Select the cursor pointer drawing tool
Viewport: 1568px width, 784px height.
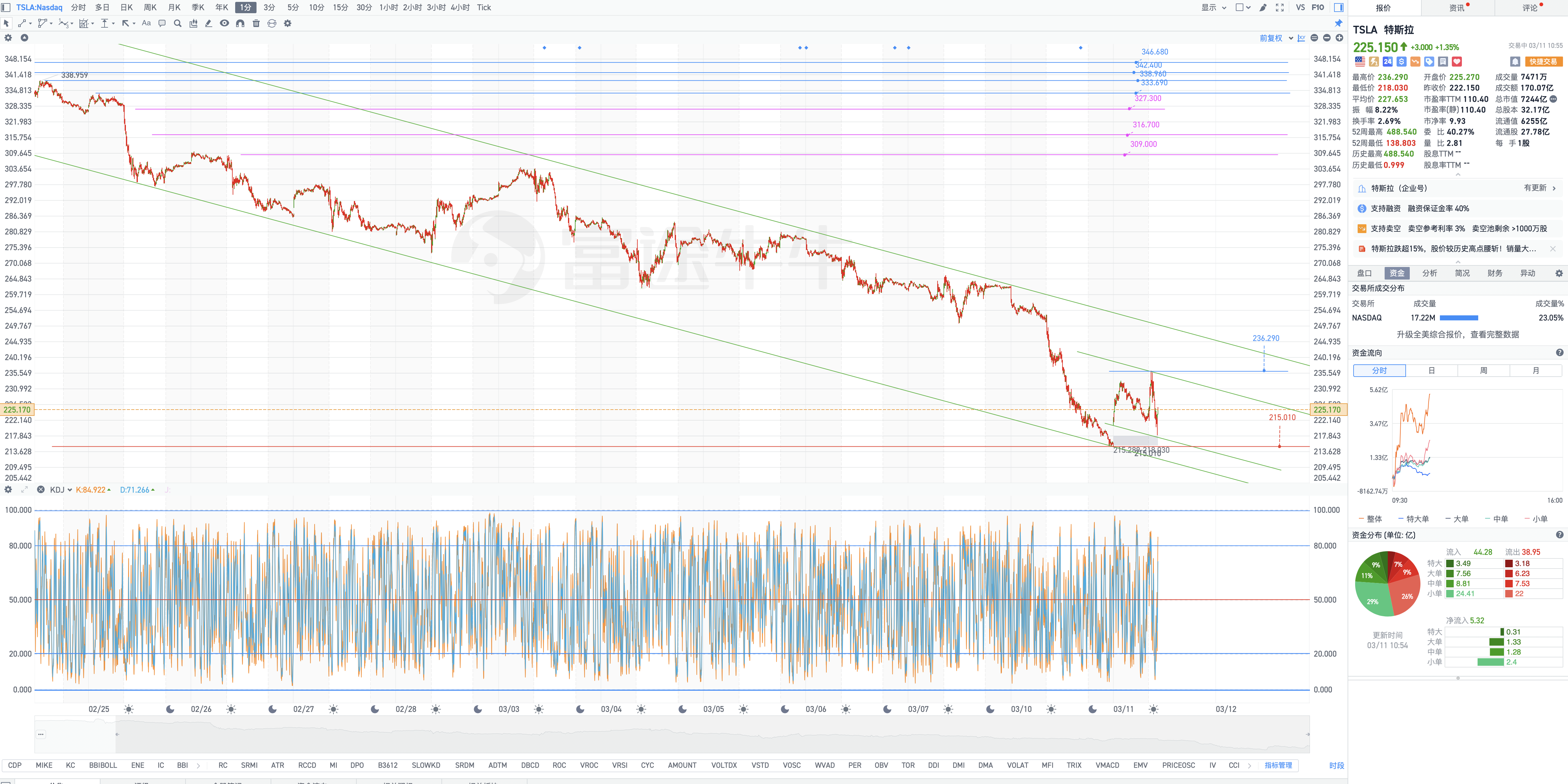point(6,23)
